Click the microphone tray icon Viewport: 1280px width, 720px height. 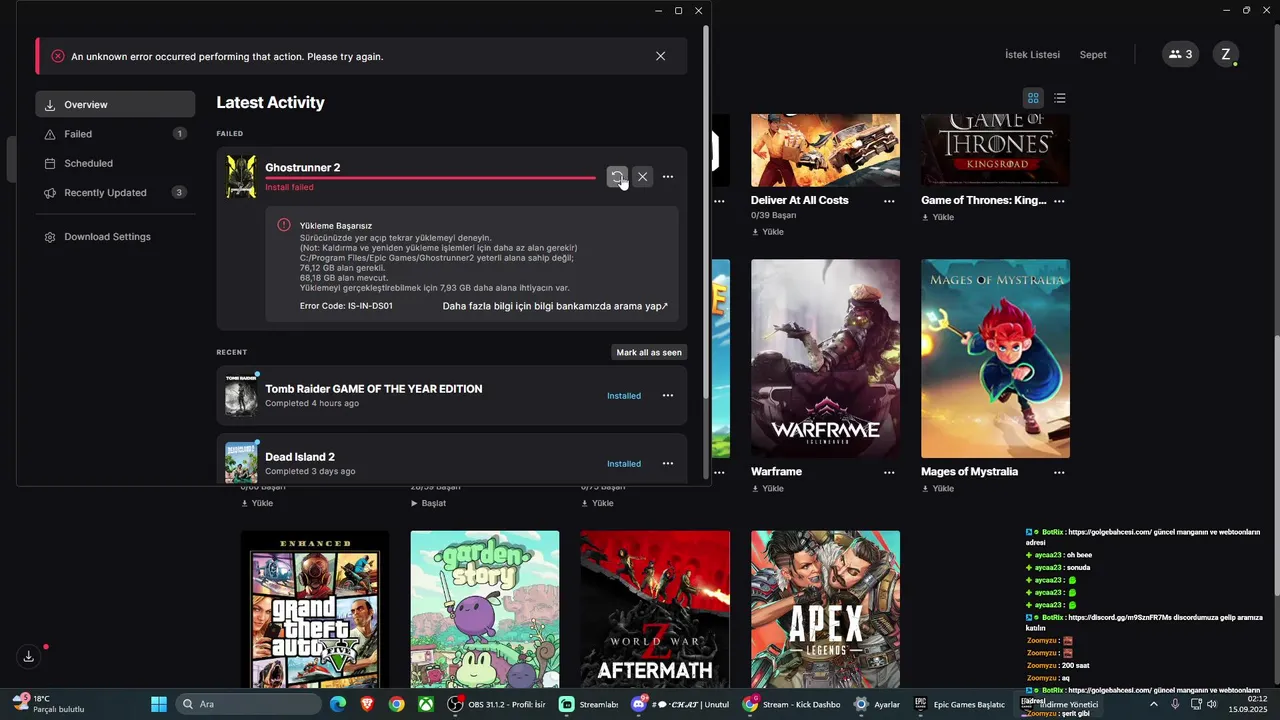[1175, 704]
